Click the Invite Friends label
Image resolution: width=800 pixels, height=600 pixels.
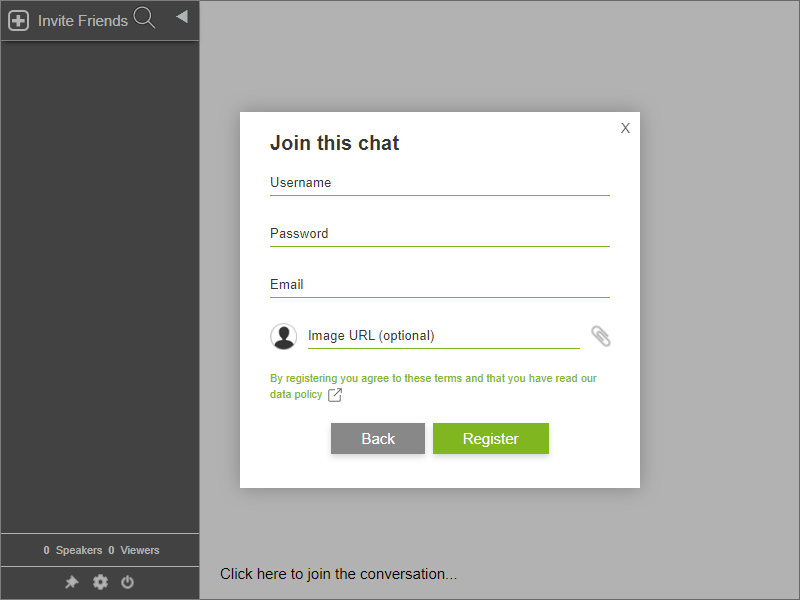tap(83, 20)
